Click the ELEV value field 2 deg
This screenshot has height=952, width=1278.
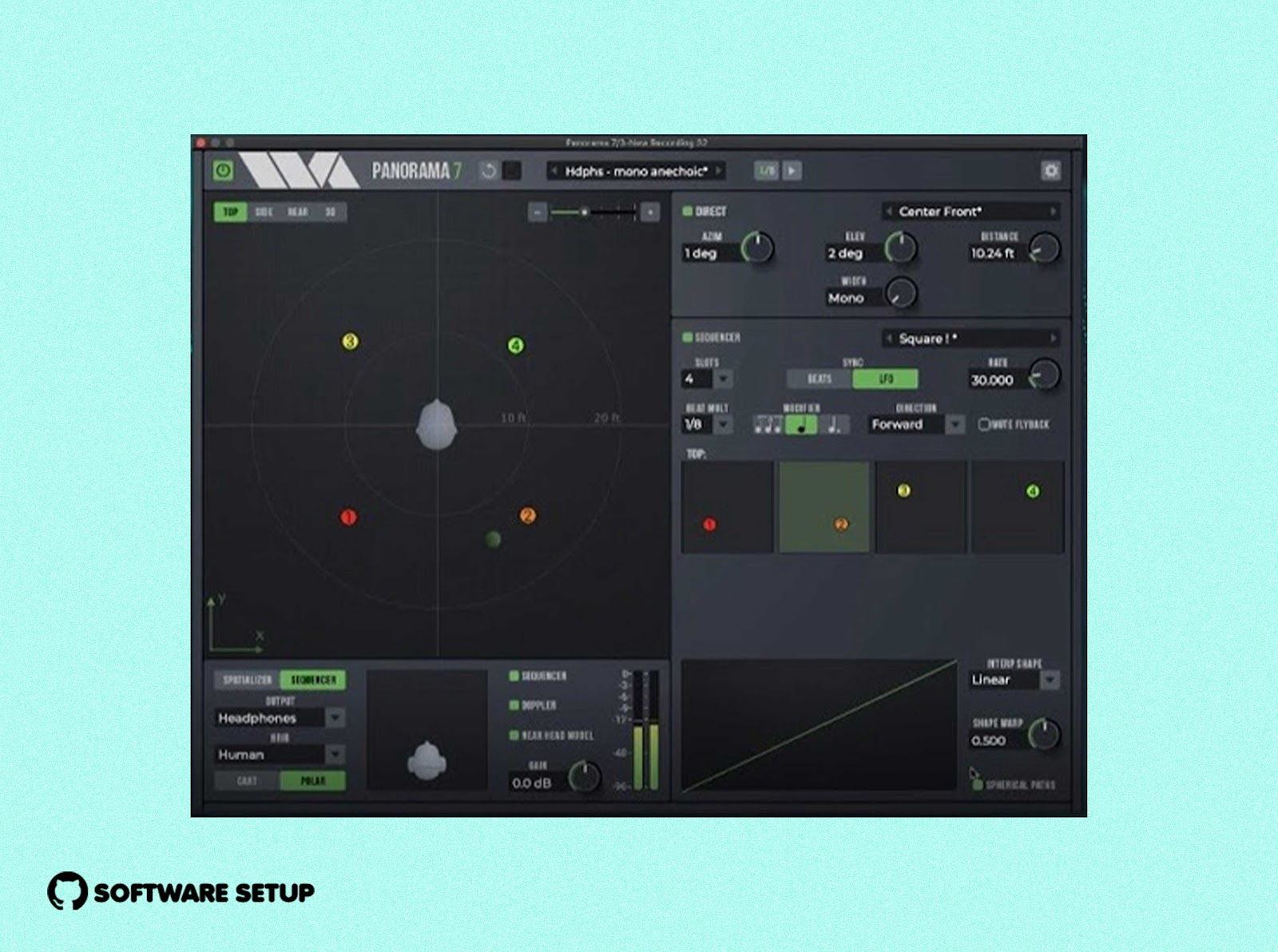[x=854, y=253]
